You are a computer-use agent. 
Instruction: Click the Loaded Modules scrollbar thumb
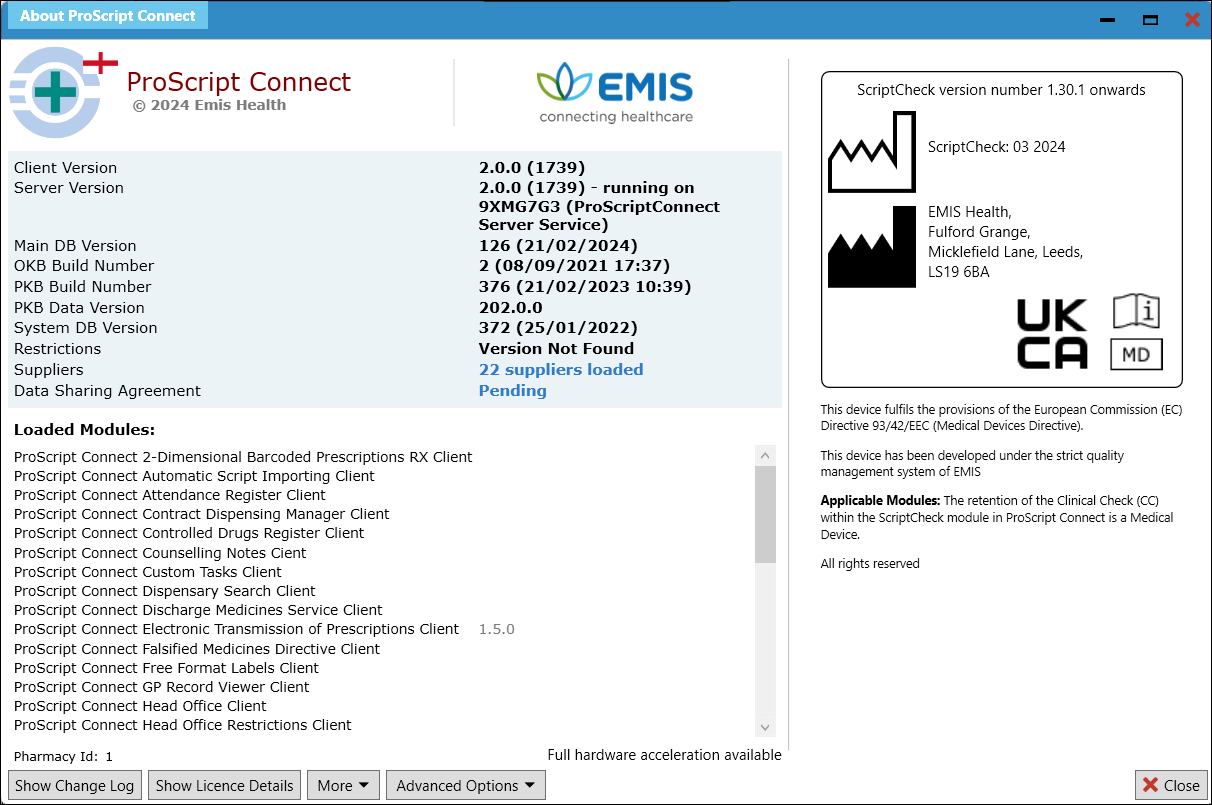[766, 514]
